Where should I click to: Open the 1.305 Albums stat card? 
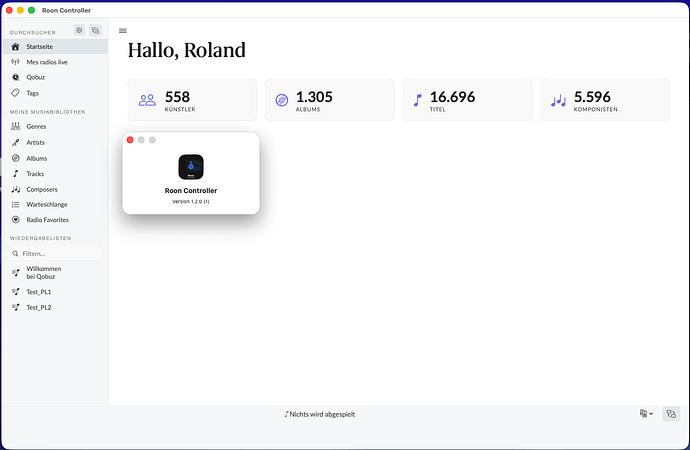[x=330, y=100]
